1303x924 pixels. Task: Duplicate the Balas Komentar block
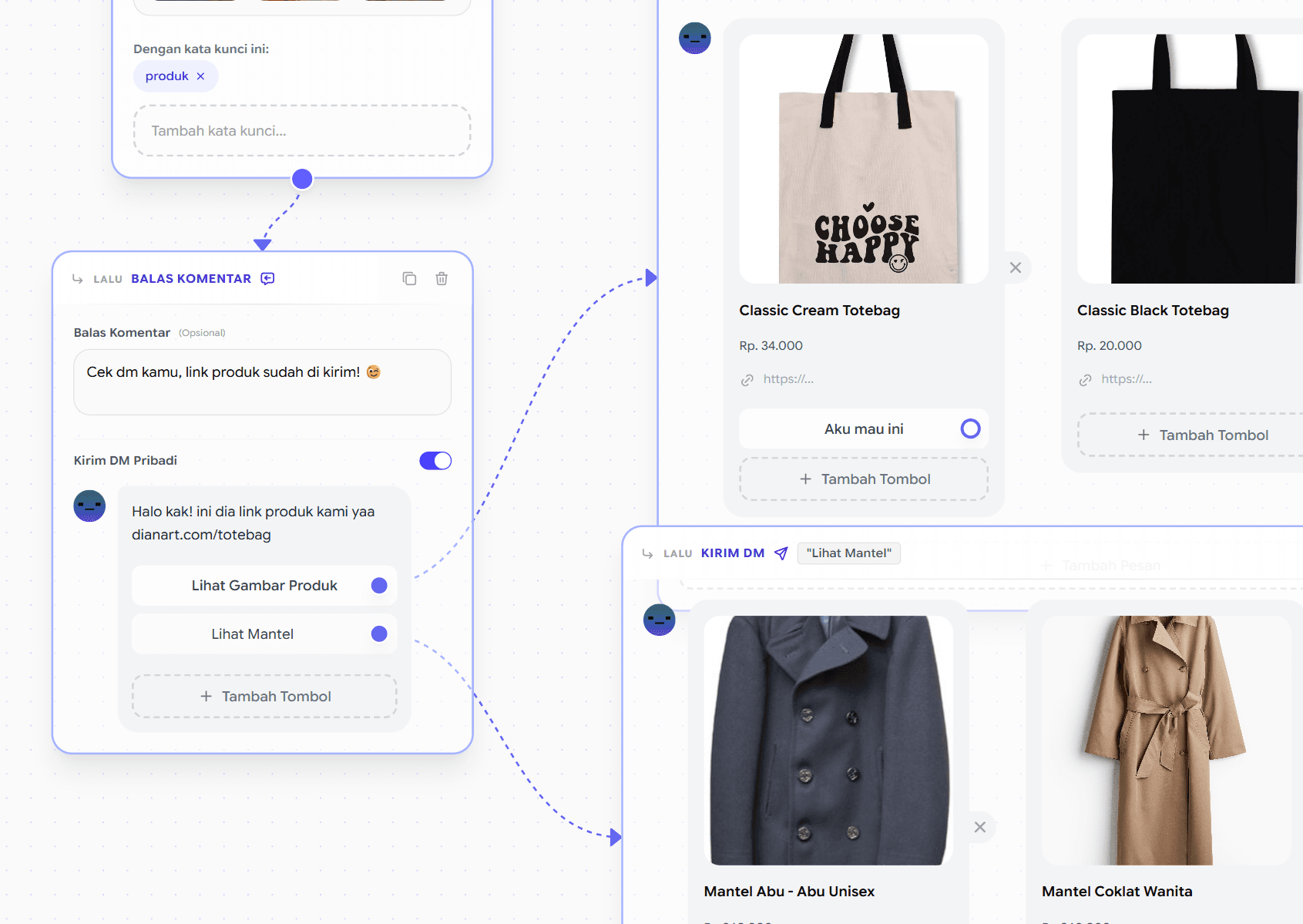coord(409,278)
